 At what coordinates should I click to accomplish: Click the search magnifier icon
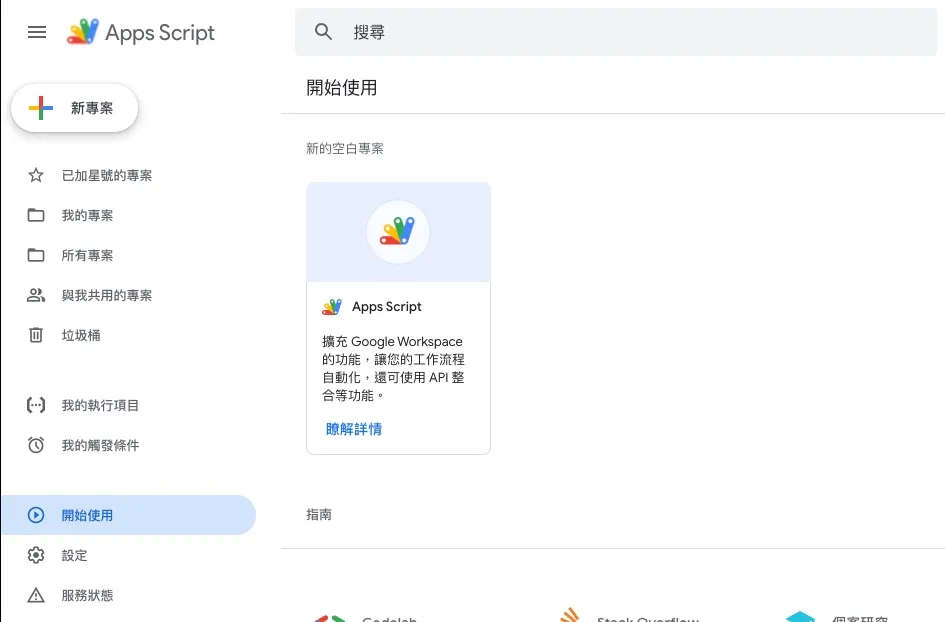pyautogui.click(x=324, y=31)
